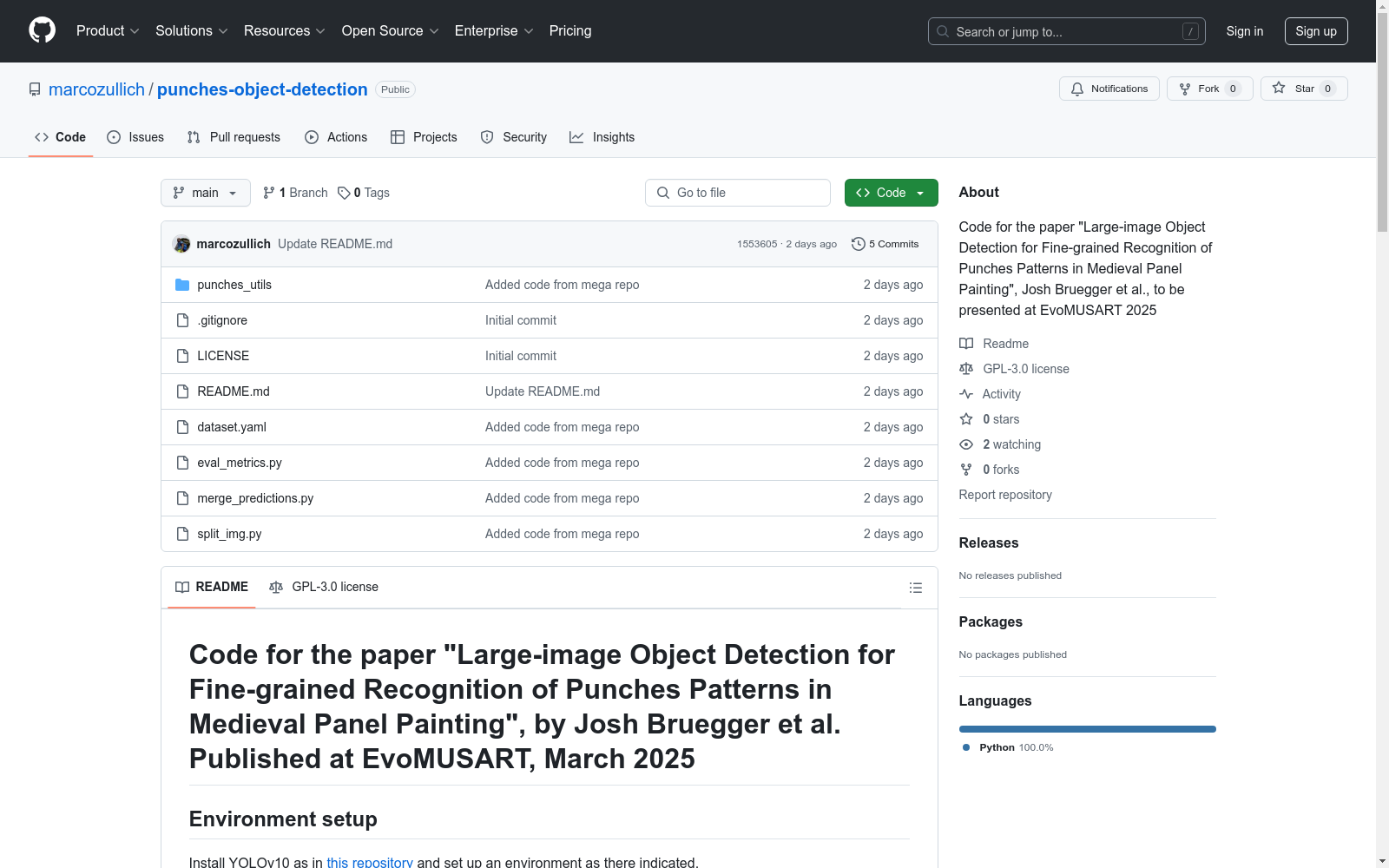The image size is (1389, 868).
Task: Click the repository icon beside marcozullich
Action: (x=35, y=89)
